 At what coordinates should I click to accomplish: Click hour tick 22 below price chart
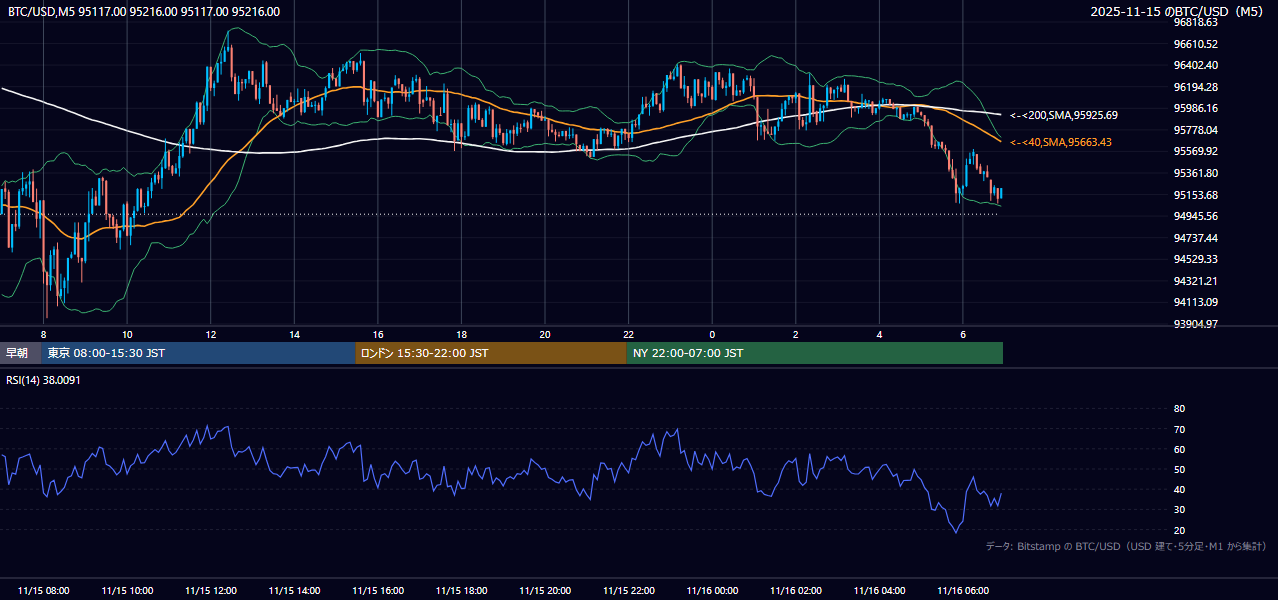coord(628,334)
